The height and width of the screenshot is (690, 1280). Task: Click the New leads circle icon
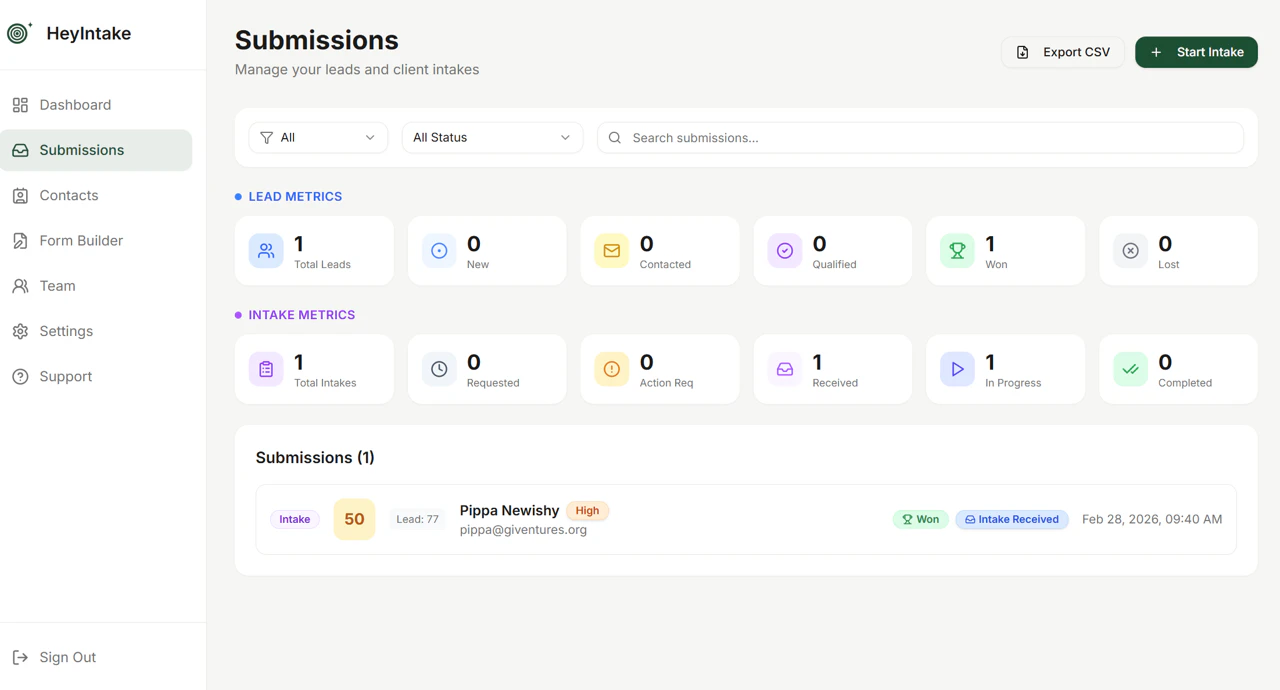(439, 251)
